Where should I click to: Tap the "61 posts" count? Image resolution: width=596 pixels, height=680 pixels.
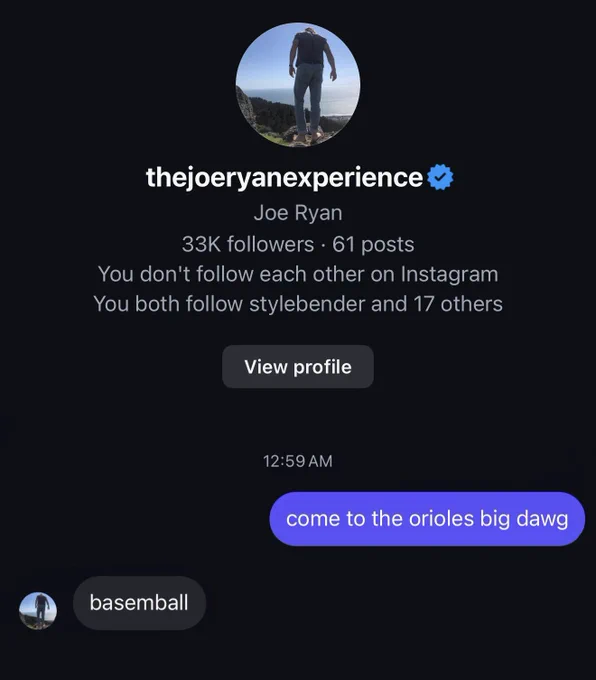tap(373, 244)
